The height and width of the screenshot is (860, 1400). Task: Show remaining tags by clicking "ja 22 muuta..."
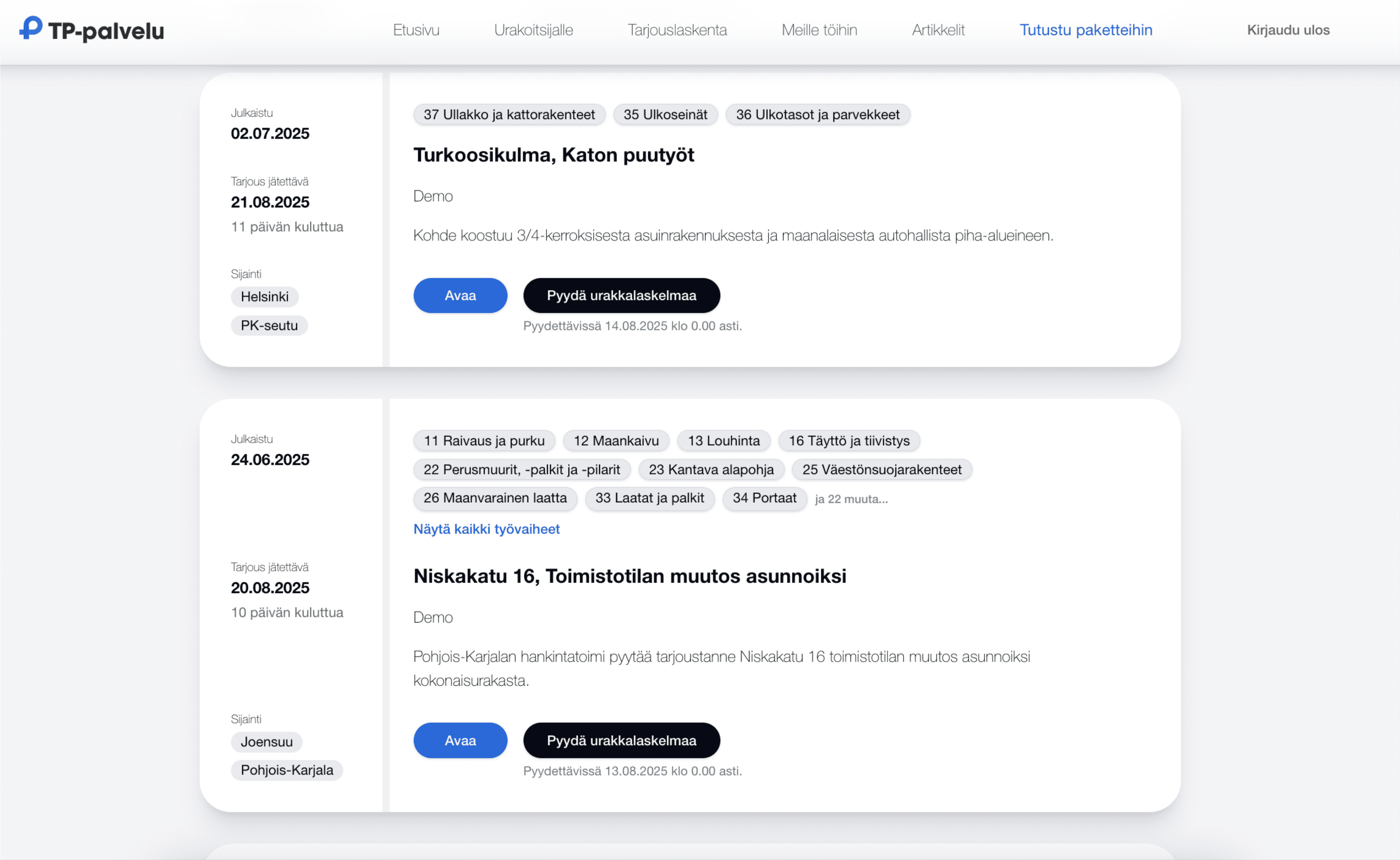point(851,499)
